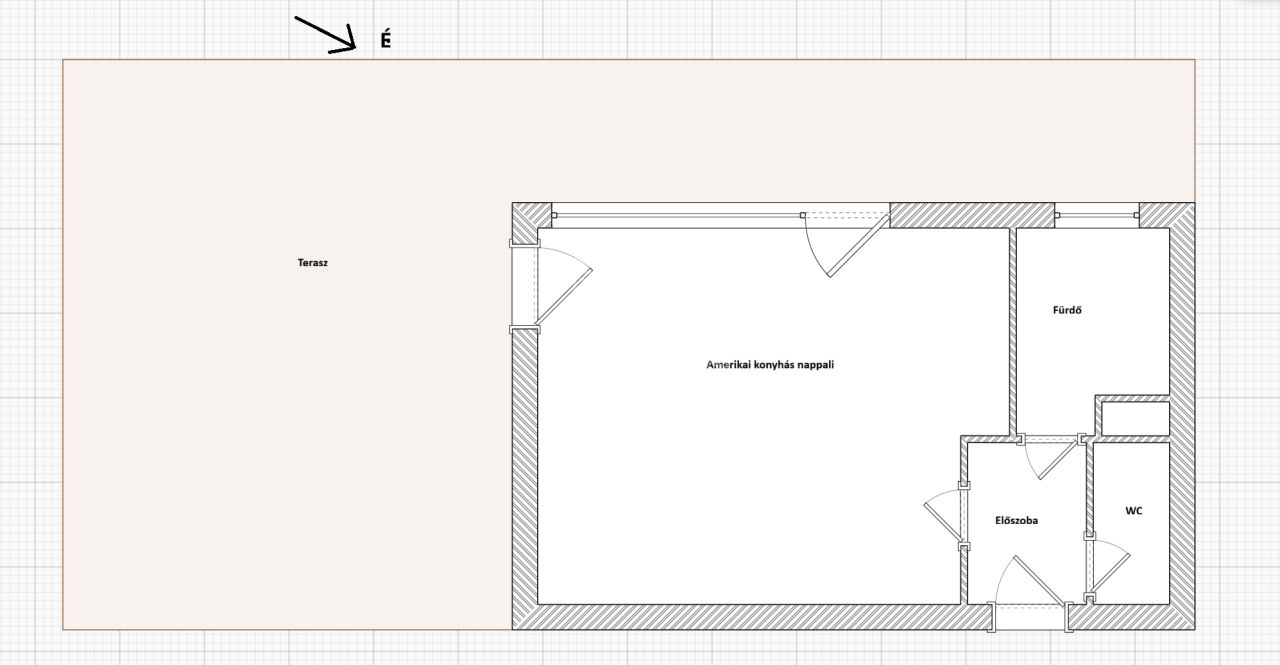
Task: Click the Amerikai konyhás nappali label
Action: tap(770, 365)
